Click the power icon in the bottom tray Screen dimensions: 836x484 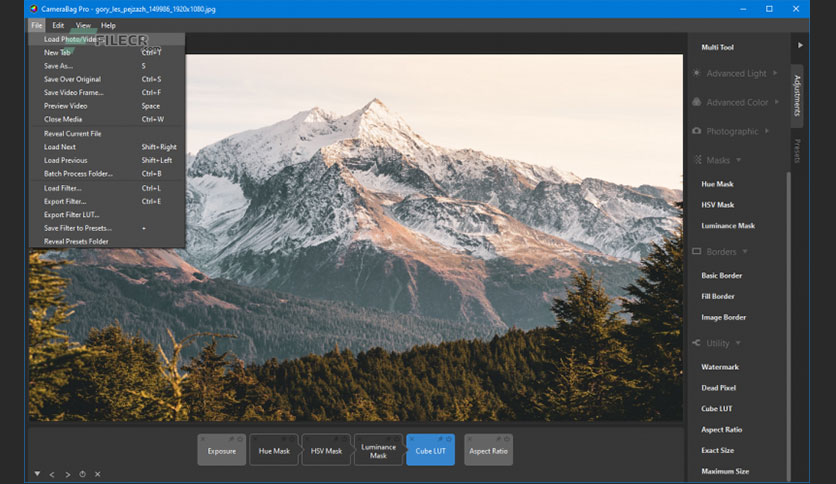pyautogui.click(x=83, y=474)
